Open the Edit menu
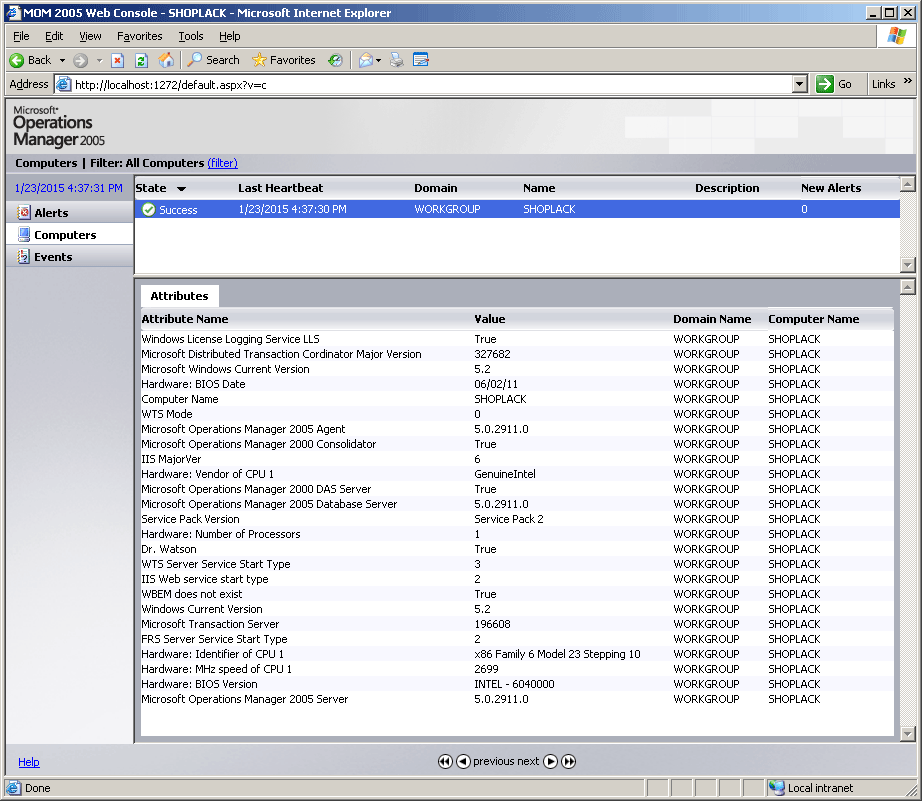The height and width of the screenshot is (801, 922). click(54, 36)
